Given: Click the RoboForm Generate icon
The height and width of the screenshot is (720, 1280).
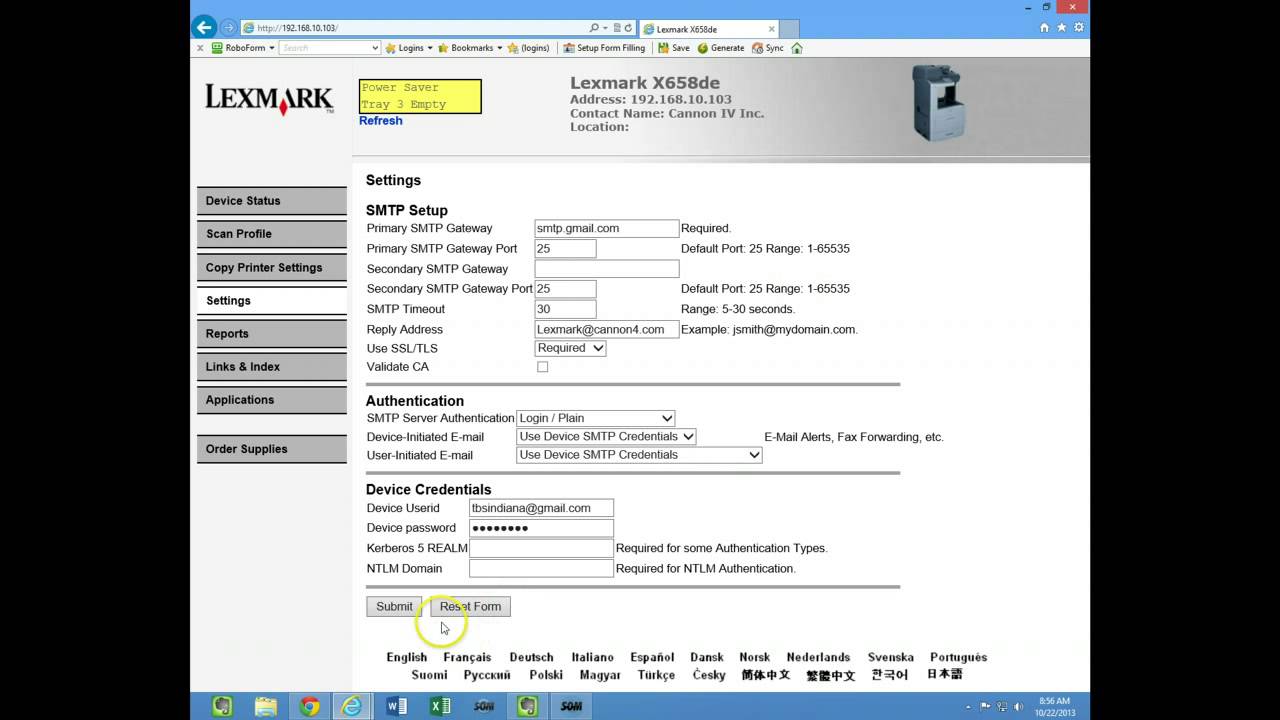Looking at the screenshot, I should pos(721,48).
